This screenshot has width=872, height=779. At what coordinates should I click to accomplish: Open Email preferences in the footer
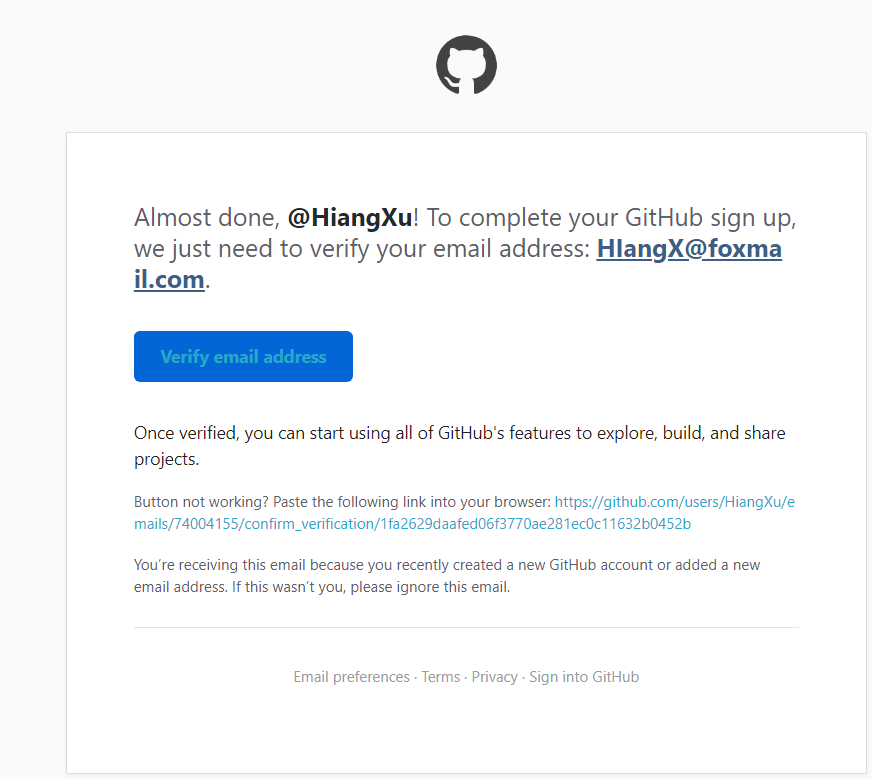[x=351, y=677]
